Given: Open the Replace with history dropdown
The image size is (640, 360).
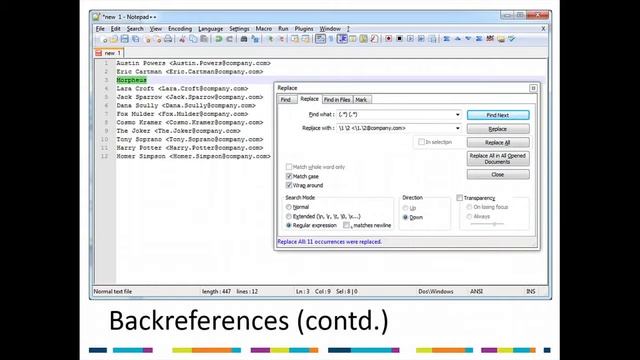Looking at the screenshot, I should point(458,128).
